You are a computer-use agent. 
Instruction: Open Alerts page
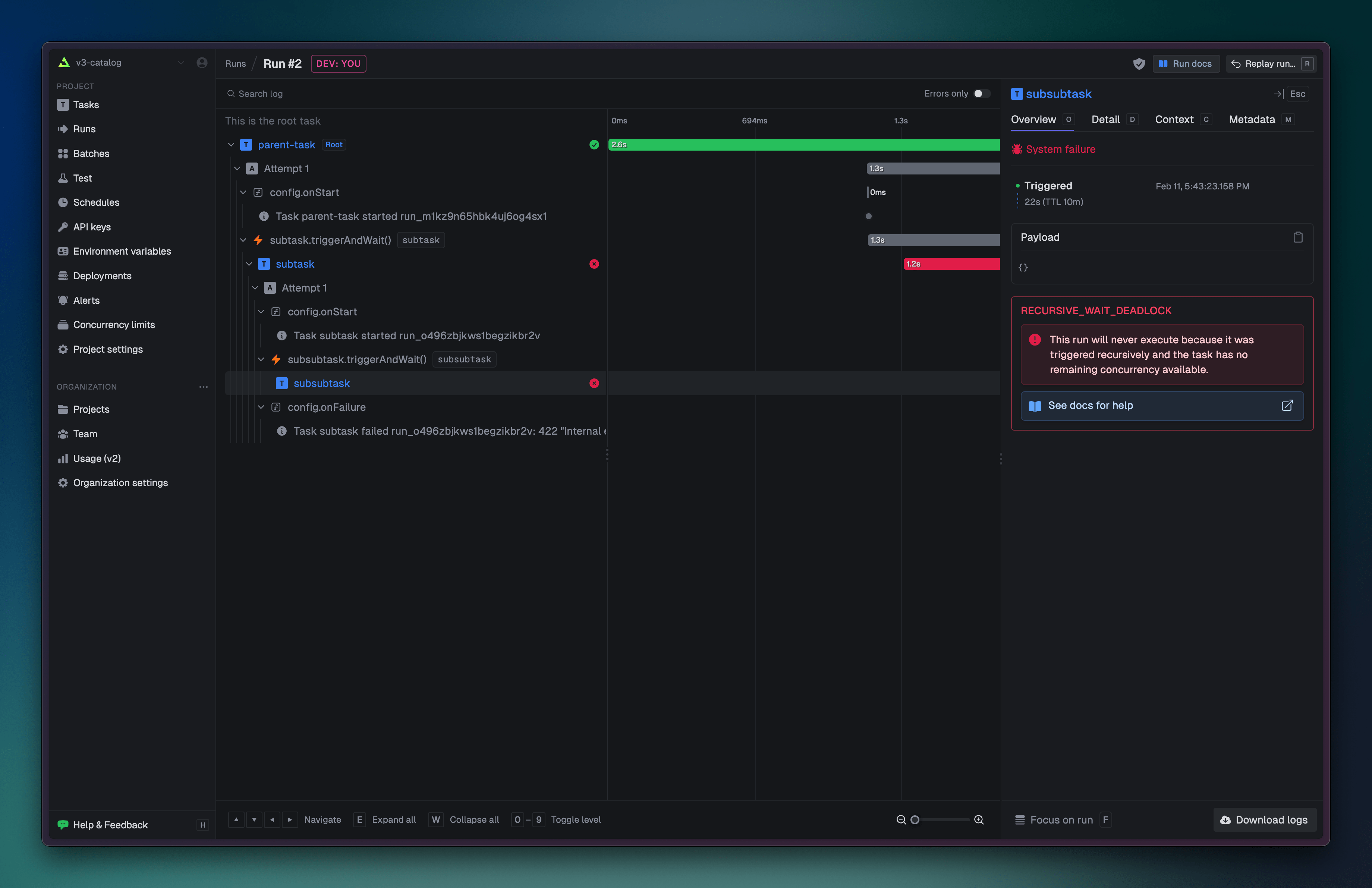78,300
